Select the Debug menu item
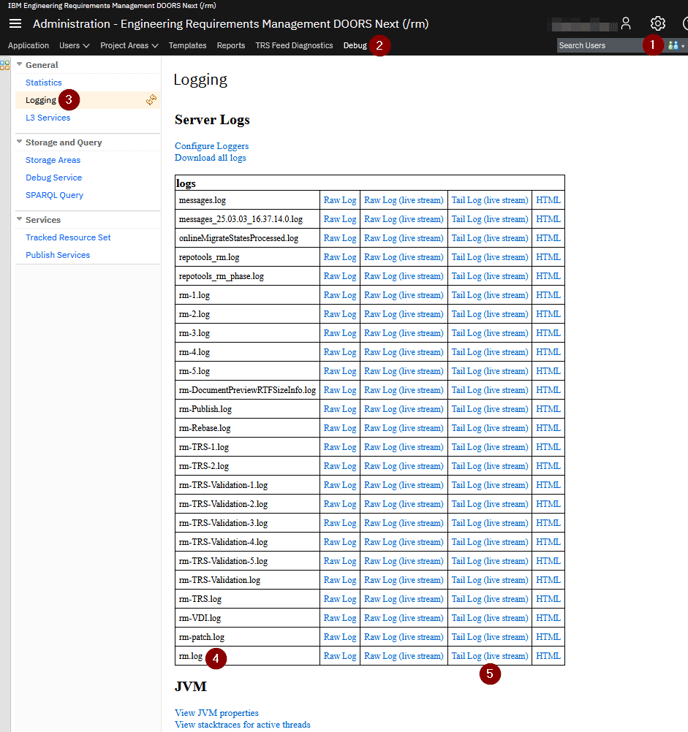The image size is (688, 732). click(355, 45)
